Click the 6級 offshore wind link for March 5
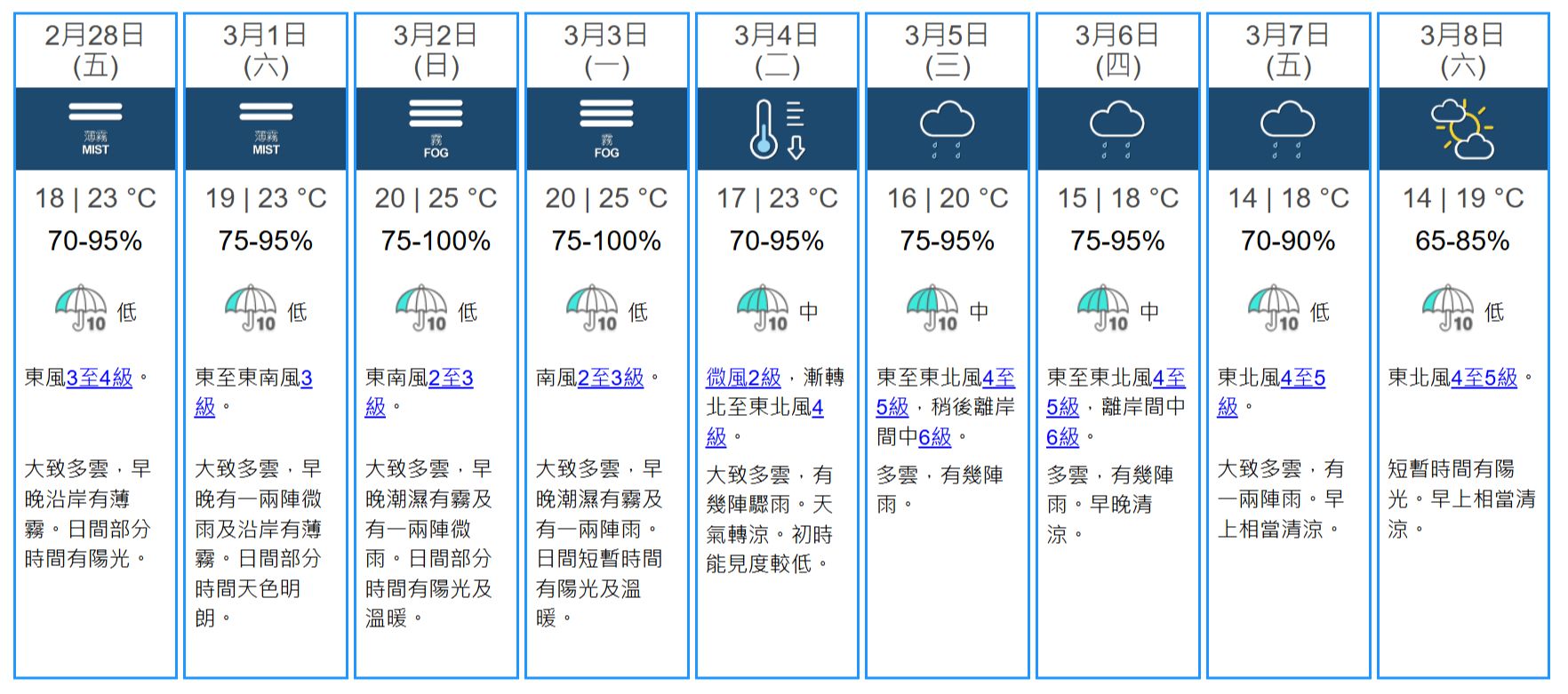Screen dimensions: 1568x694 pyautogui.click(x=934, y=437)
